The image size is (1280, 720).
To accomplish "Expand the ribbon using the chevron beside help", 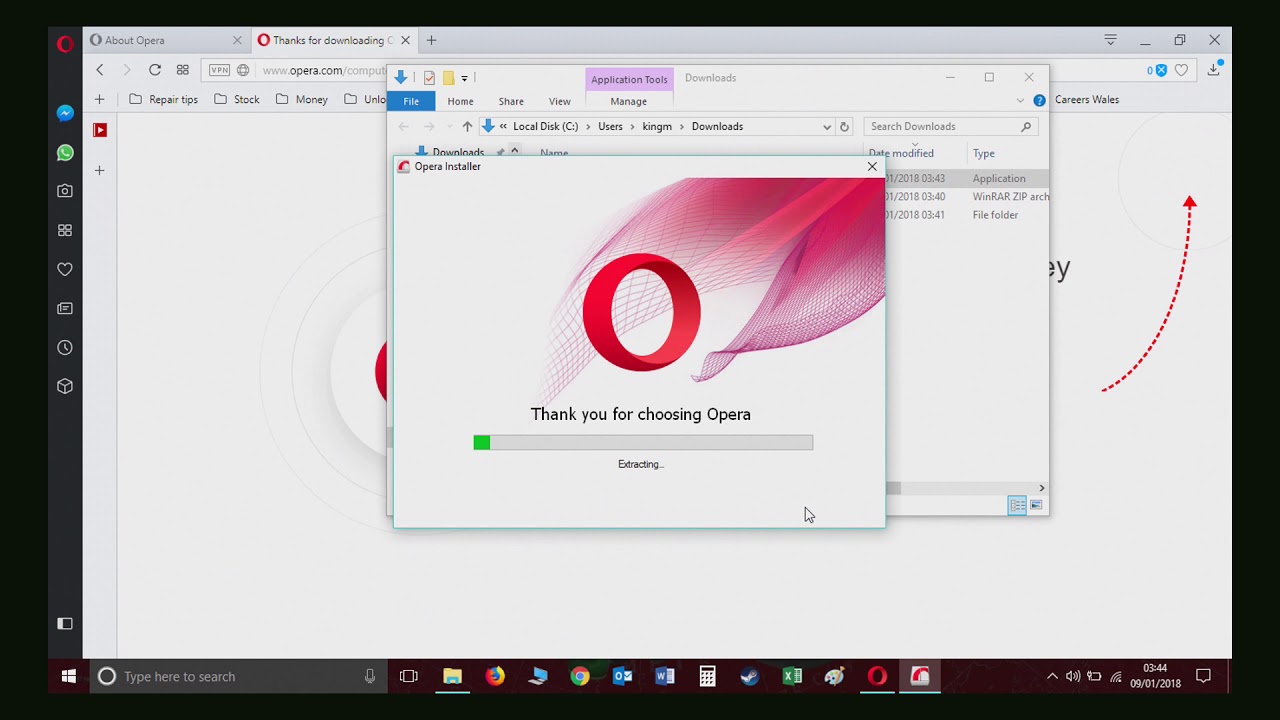I will 1020,100.
